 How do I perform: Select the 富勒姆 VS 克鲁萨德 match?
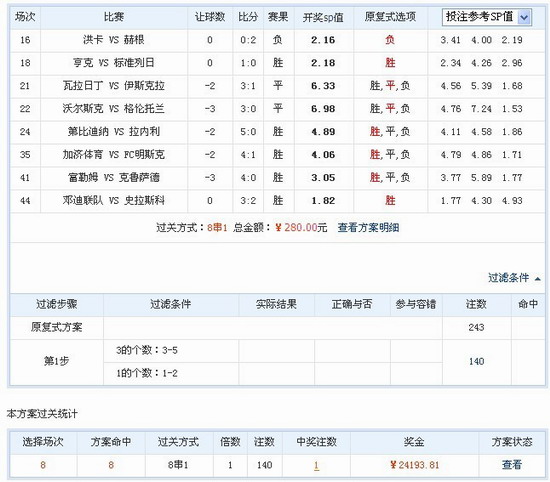pos(113,178)
